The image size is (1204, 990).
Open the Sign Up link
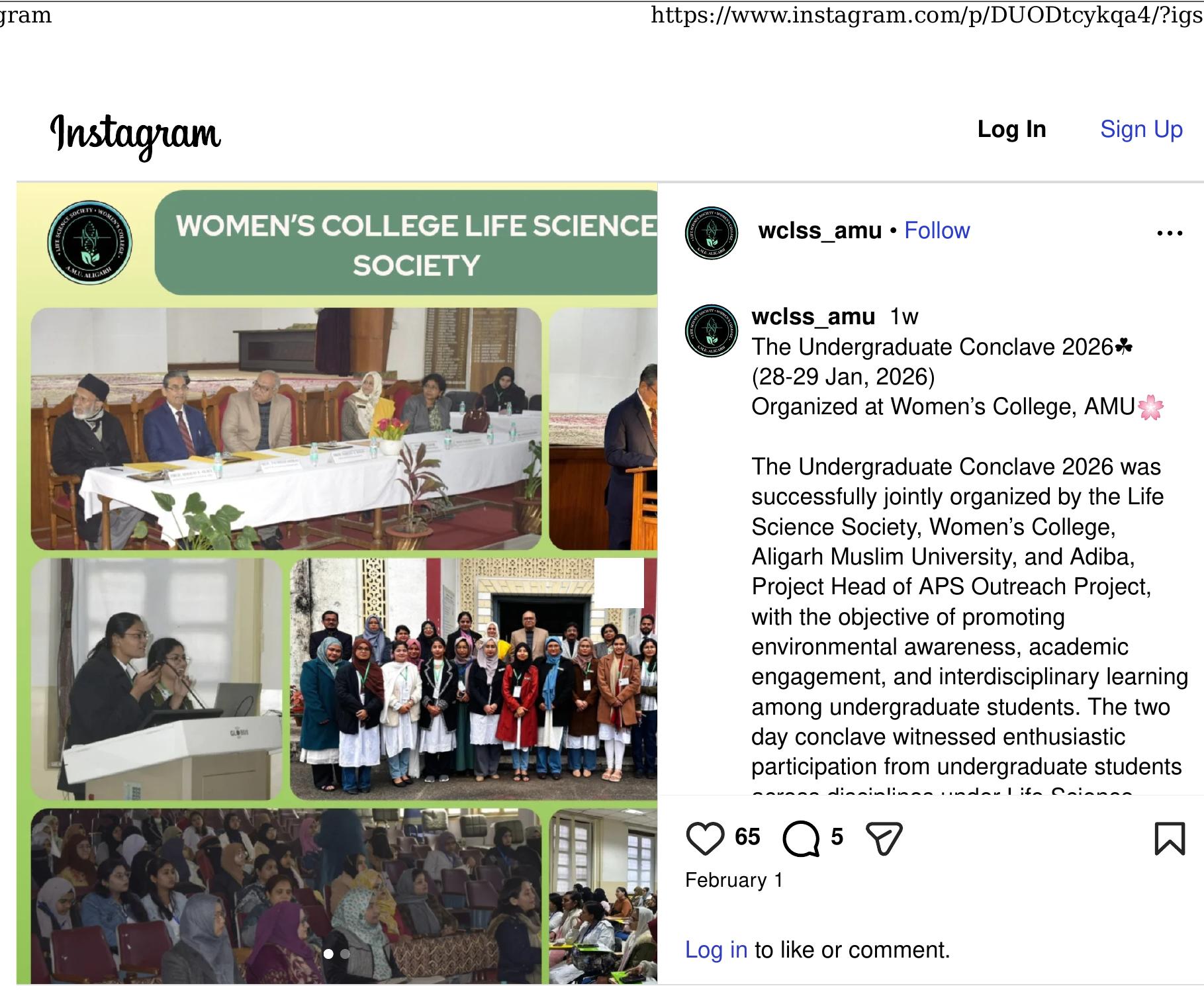point(1141,129)
